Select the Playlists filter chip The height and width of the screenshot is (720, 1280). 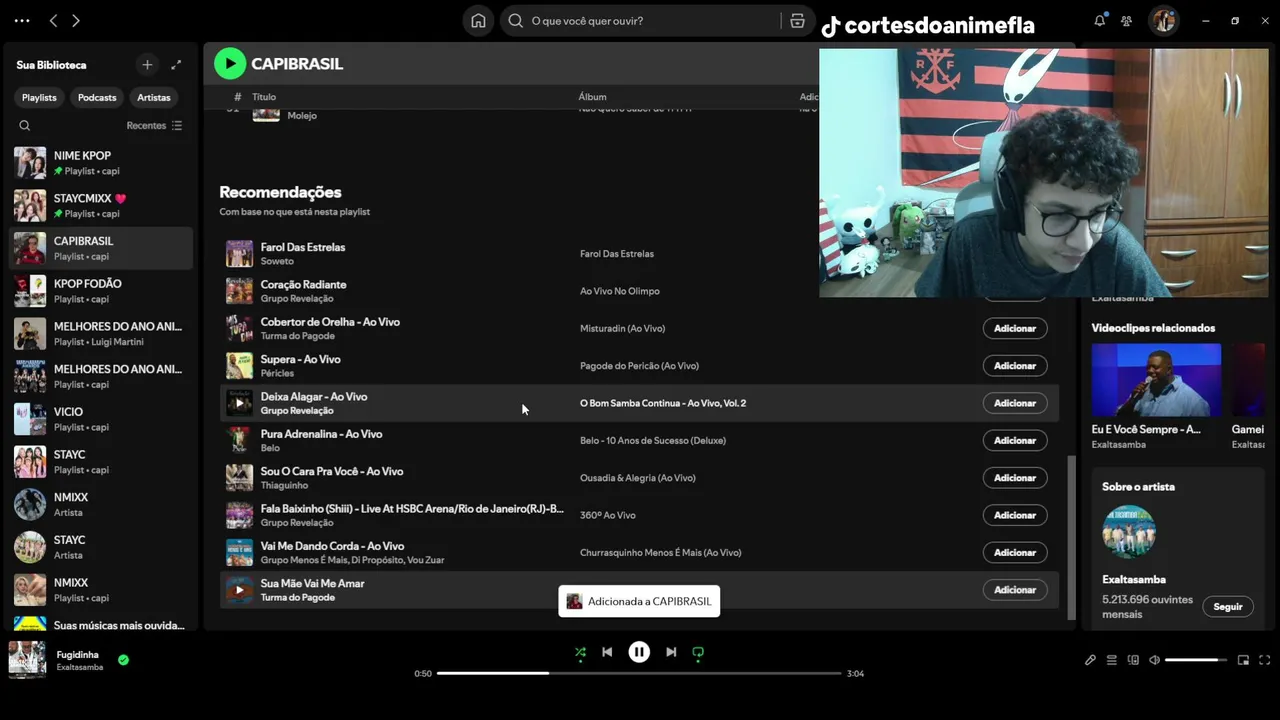click(39, 97)
